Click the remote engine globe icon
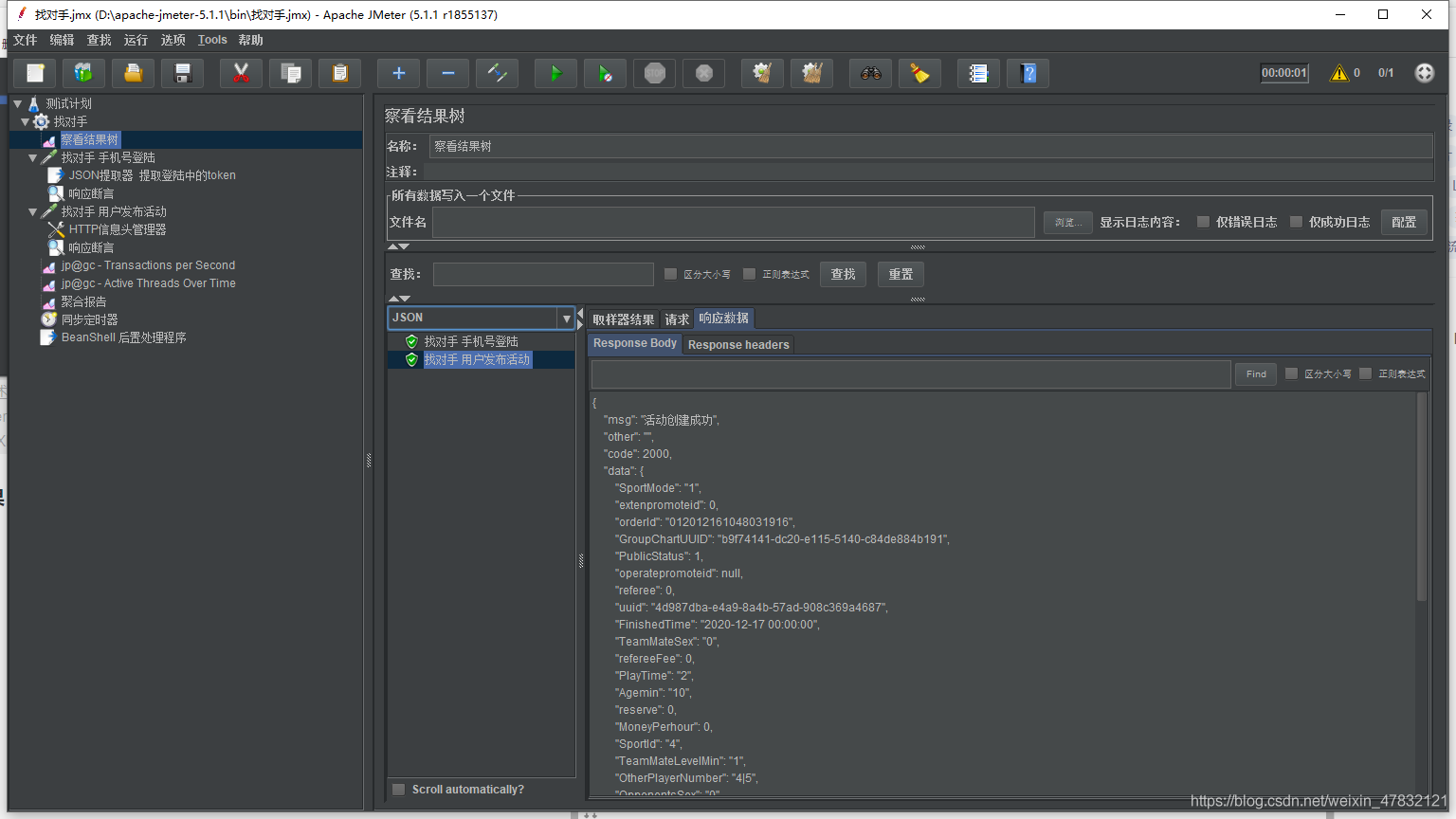Screen dimensions: 1456x819 coord(1425,73)
